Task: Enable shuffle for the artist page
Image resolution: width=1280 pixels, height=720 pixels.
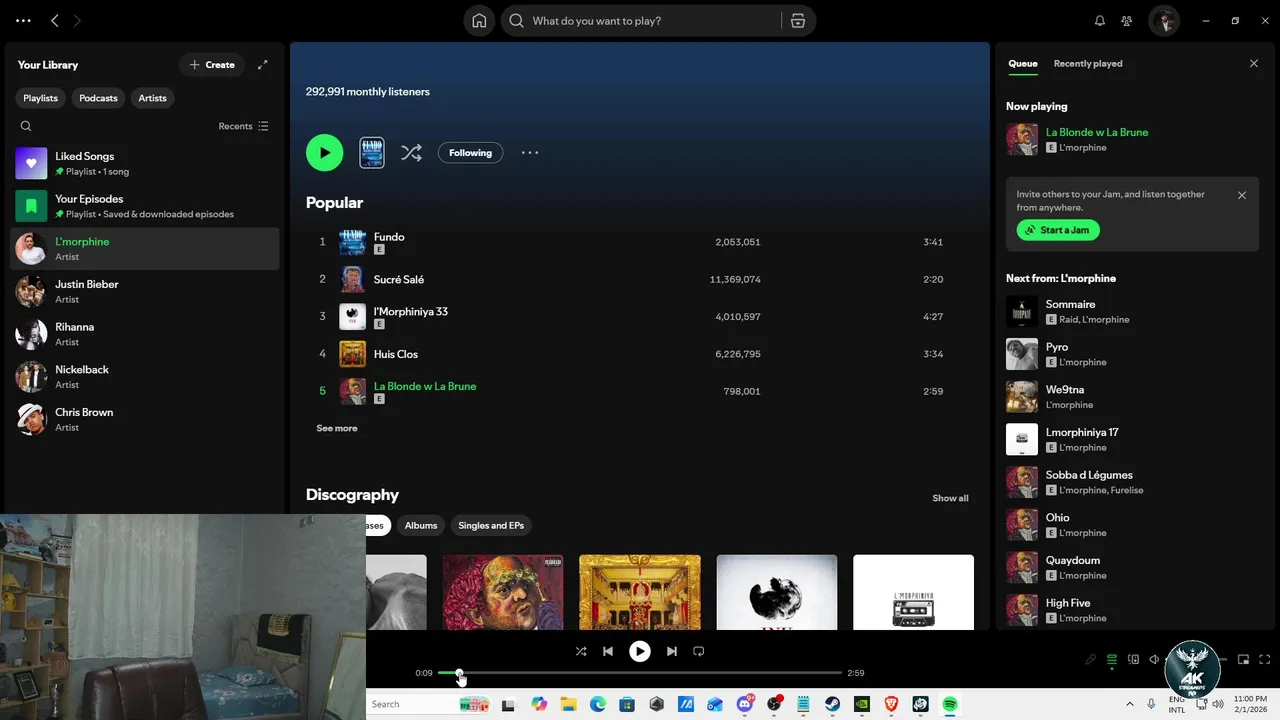Action: [x=411, y=153]
